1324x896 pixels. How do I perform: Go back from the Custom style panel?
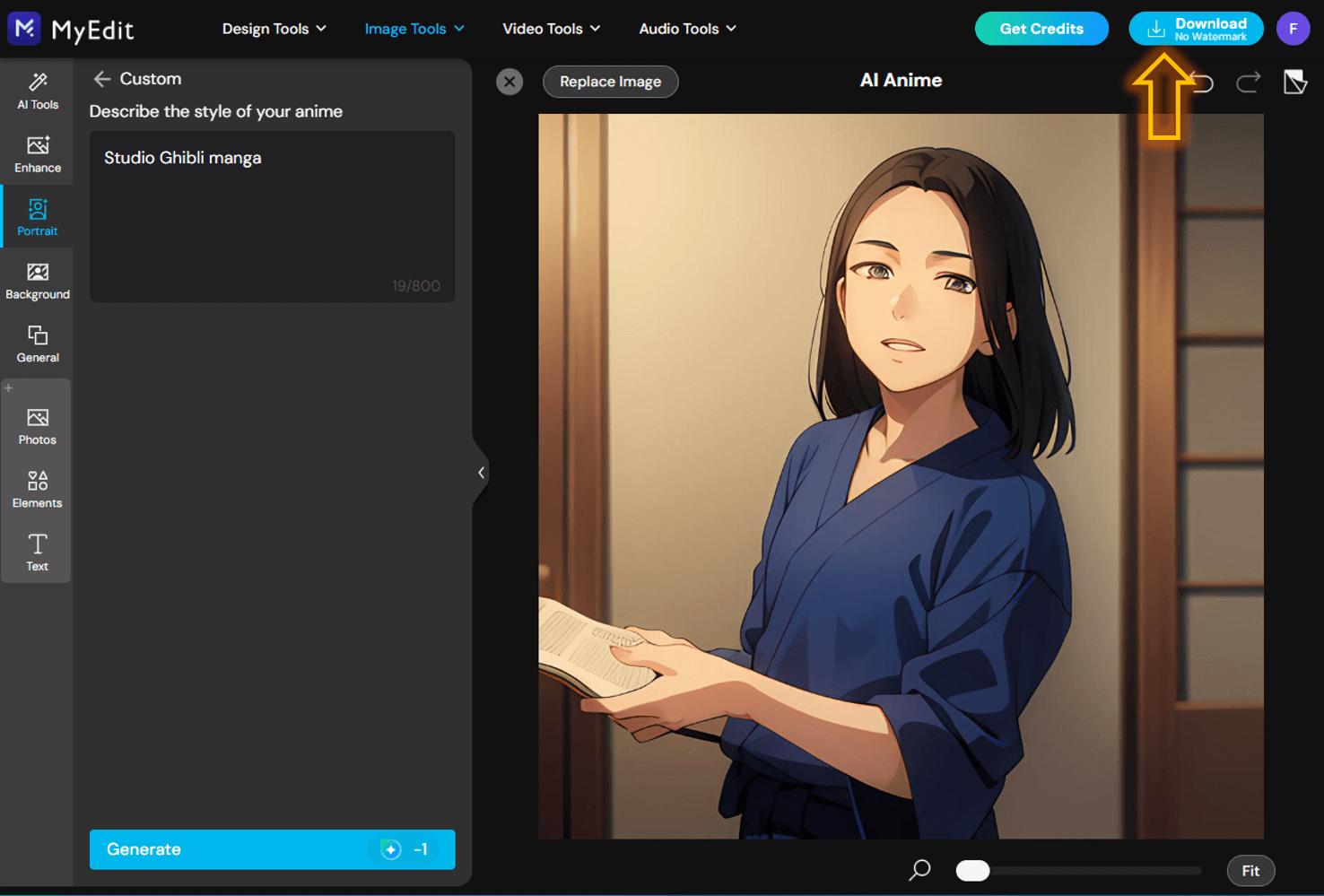pyautogui.click(x=102, y=79)
